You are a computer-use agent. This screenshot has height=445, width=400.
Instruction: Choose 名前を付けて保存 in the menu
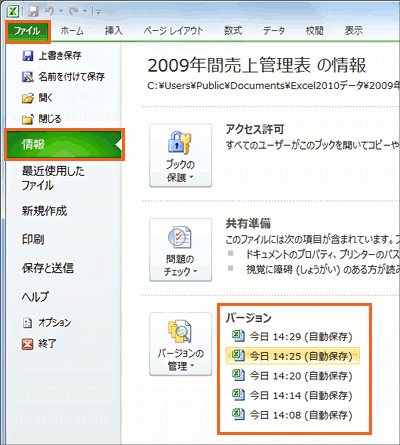[x=63, y=77]
